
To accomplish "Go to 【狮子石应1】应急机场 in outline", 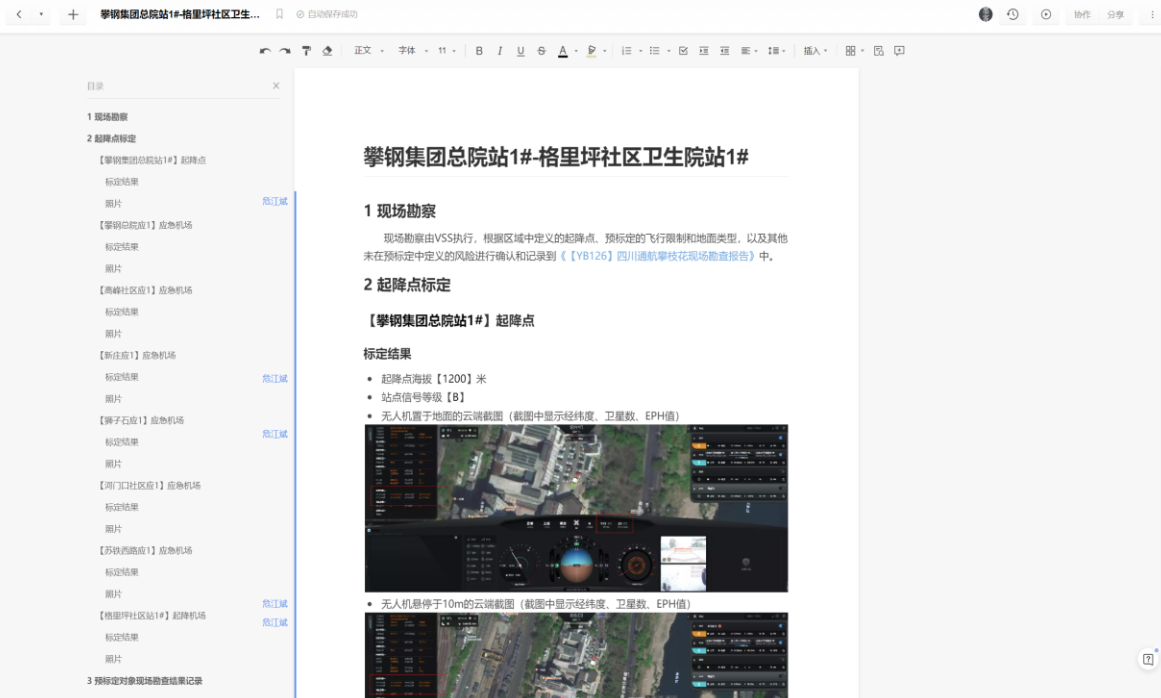I will pos(141,420).
